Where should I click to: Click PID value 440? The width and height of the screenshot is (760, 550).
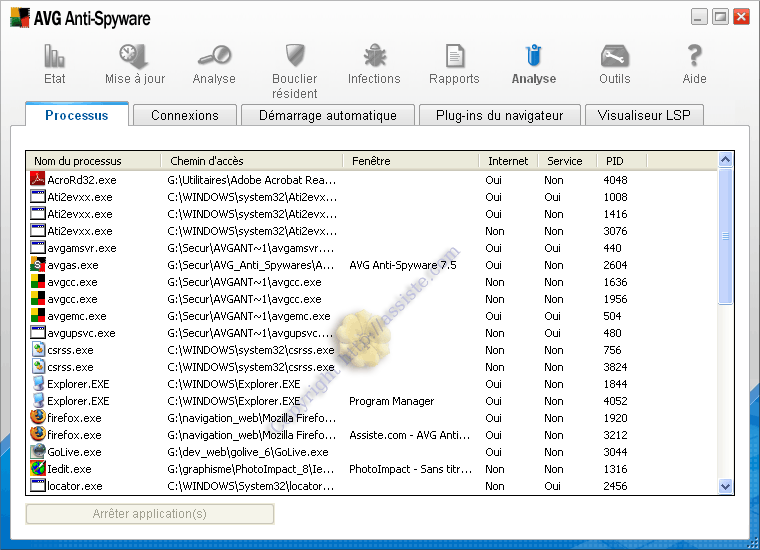pos(612,248)
